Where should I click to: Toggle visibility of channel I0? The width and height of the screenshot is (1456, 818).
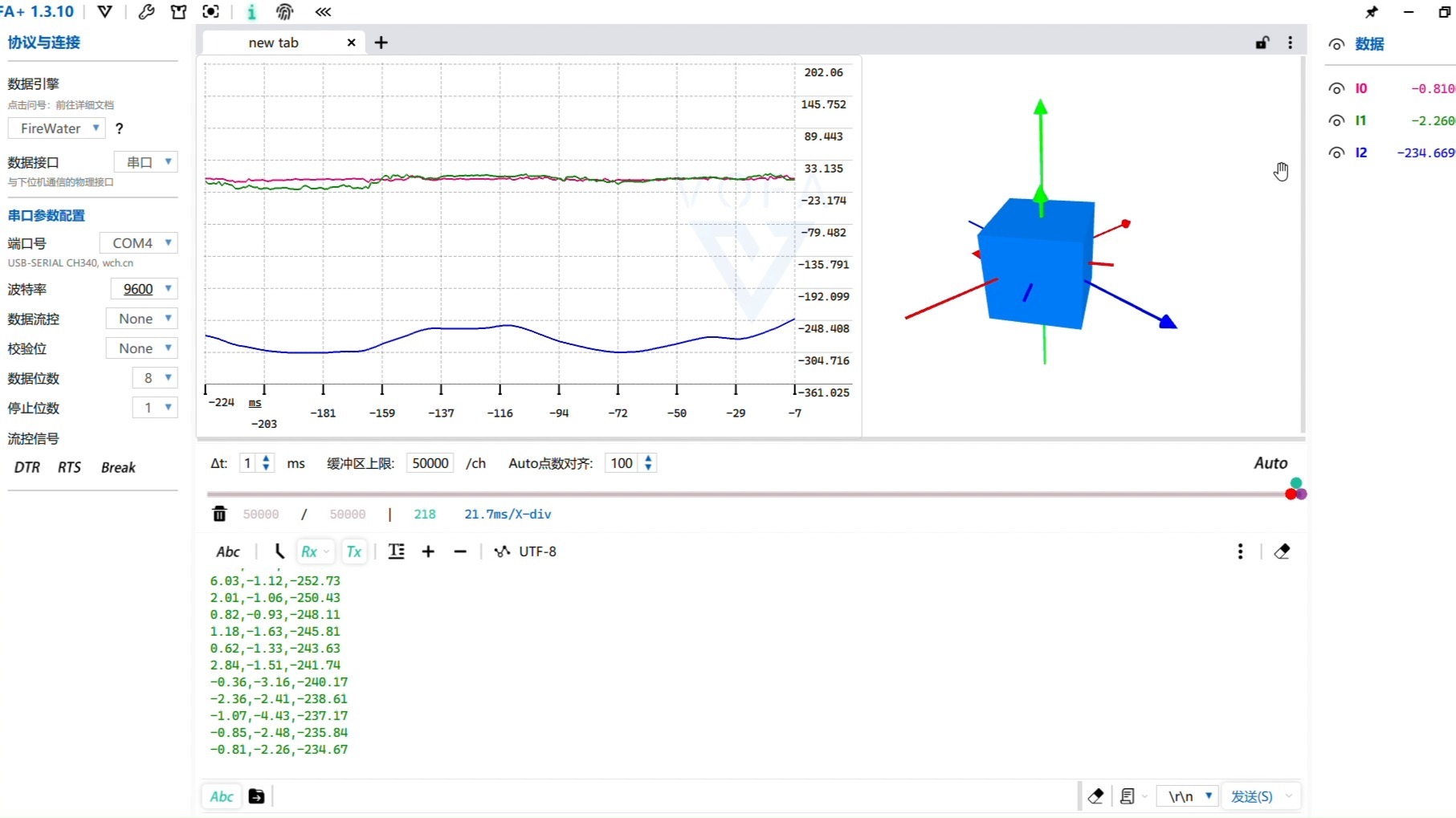[x=1336, y=89]
